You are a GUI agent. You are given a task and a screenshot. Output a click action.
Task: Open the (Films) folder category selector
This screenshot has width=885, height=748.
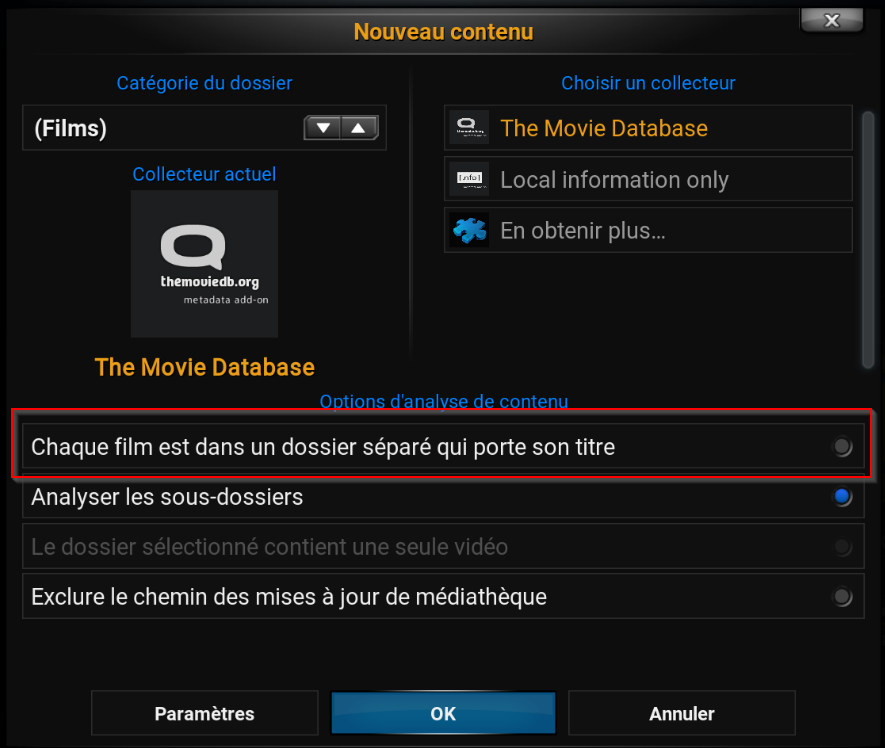(x=204, y=128)
